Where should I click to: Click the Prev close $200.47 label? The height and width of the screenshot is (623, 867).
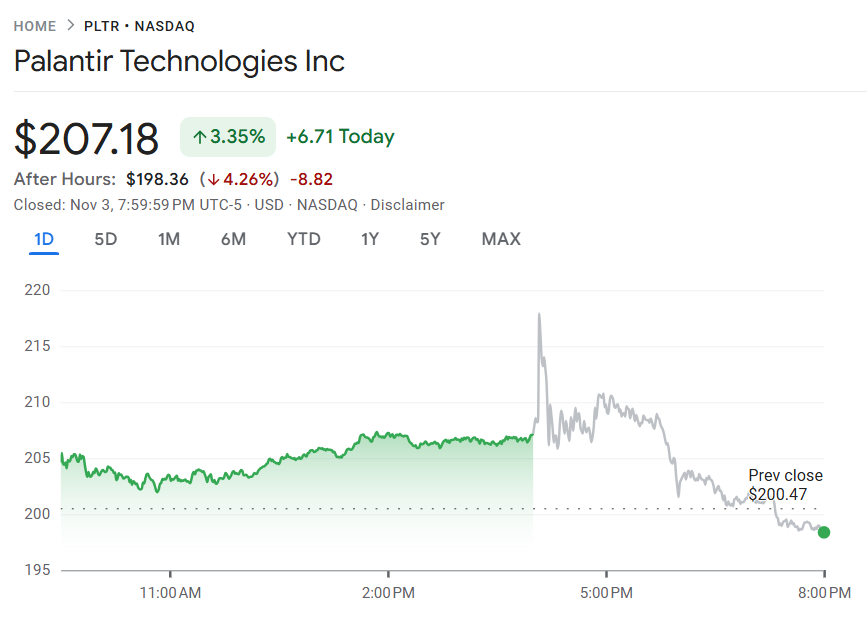(x=785, y=485)
